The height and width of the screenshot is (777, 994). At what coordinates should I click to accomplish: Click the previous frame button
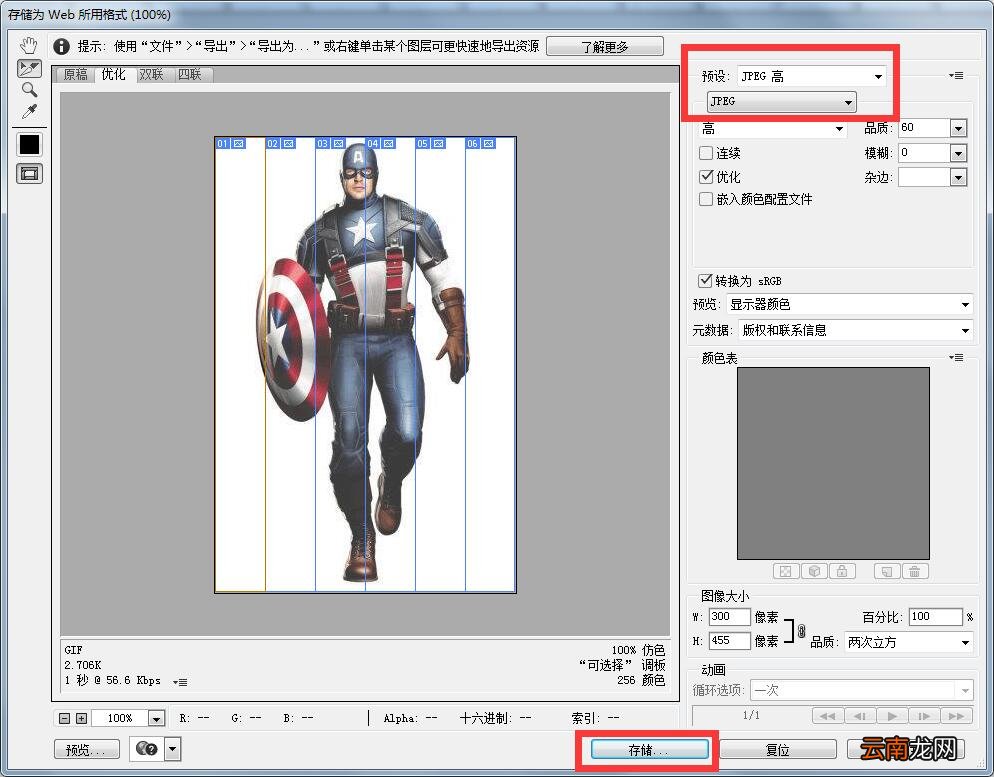pyautogui.click(x=860, y=716)
